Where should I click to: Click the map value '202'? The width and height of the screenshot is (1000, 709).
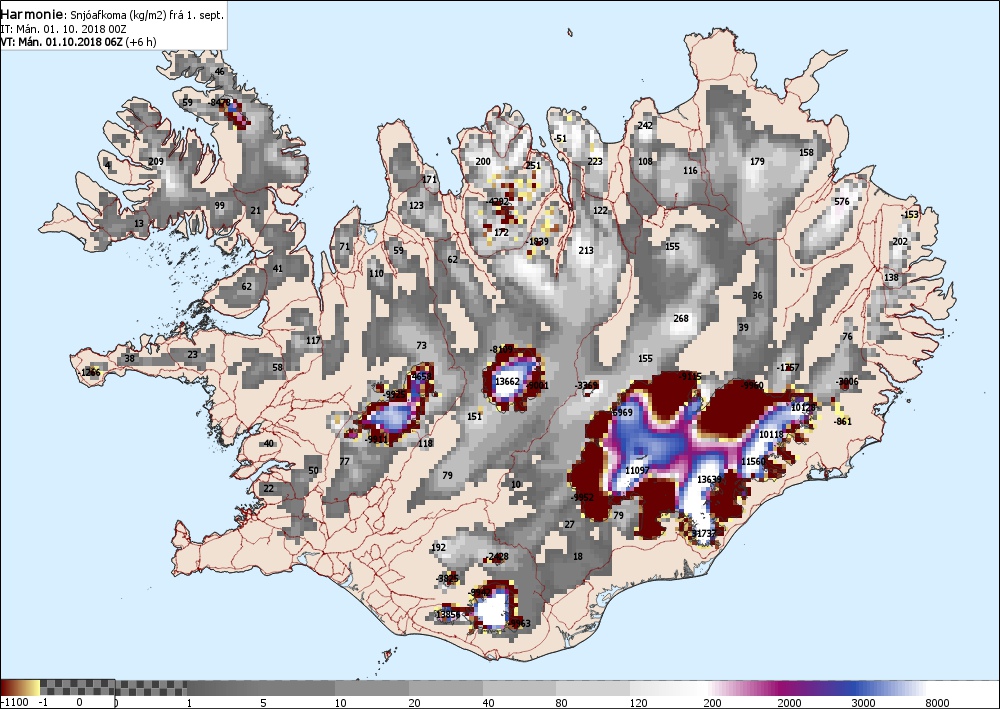[x=900, y=242]
